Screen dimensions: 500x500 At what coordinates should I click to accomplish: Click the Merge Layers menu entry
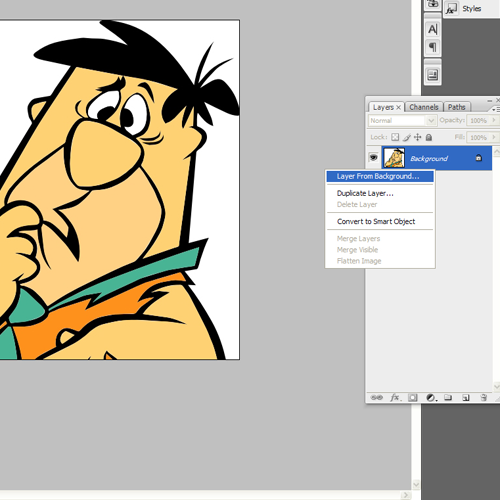tap(380, 239)
